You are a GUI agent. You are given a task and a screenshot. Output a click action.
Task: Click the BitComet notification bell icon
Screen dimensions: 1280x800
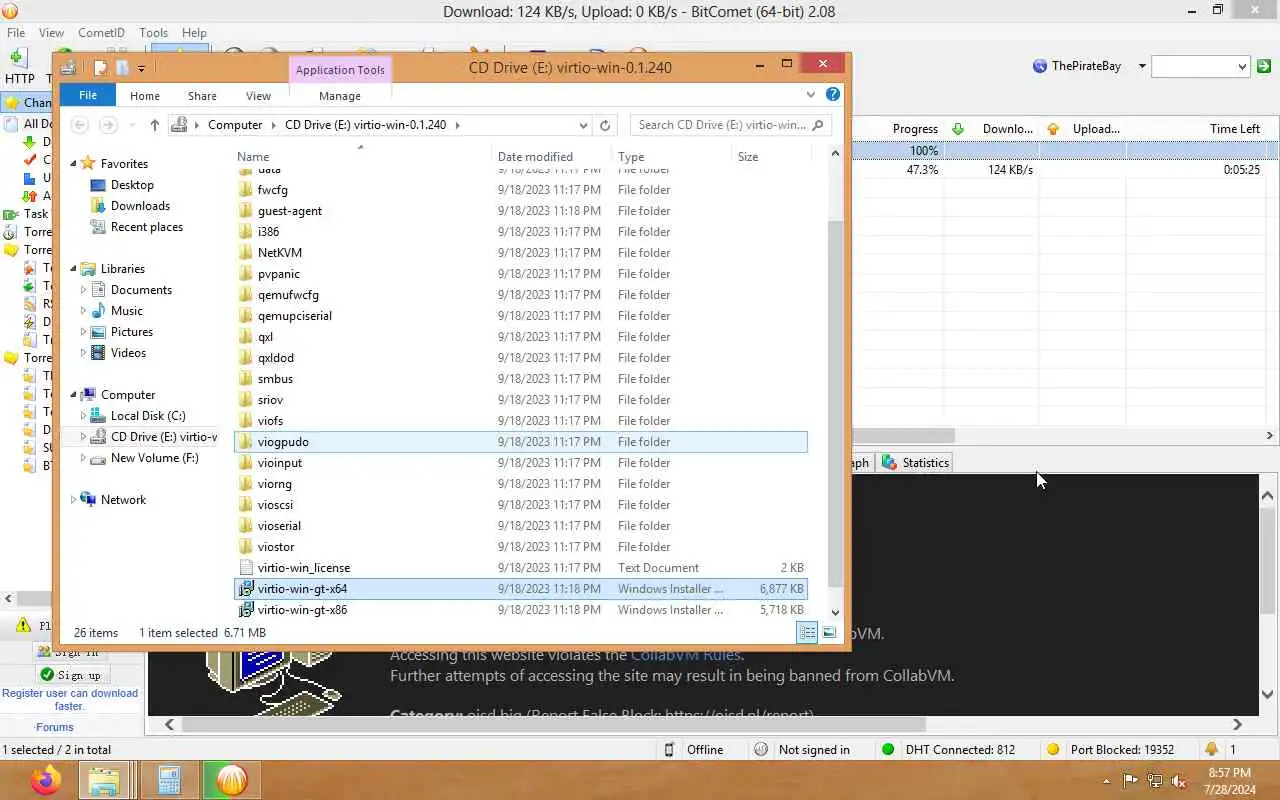click(1212, 749)
